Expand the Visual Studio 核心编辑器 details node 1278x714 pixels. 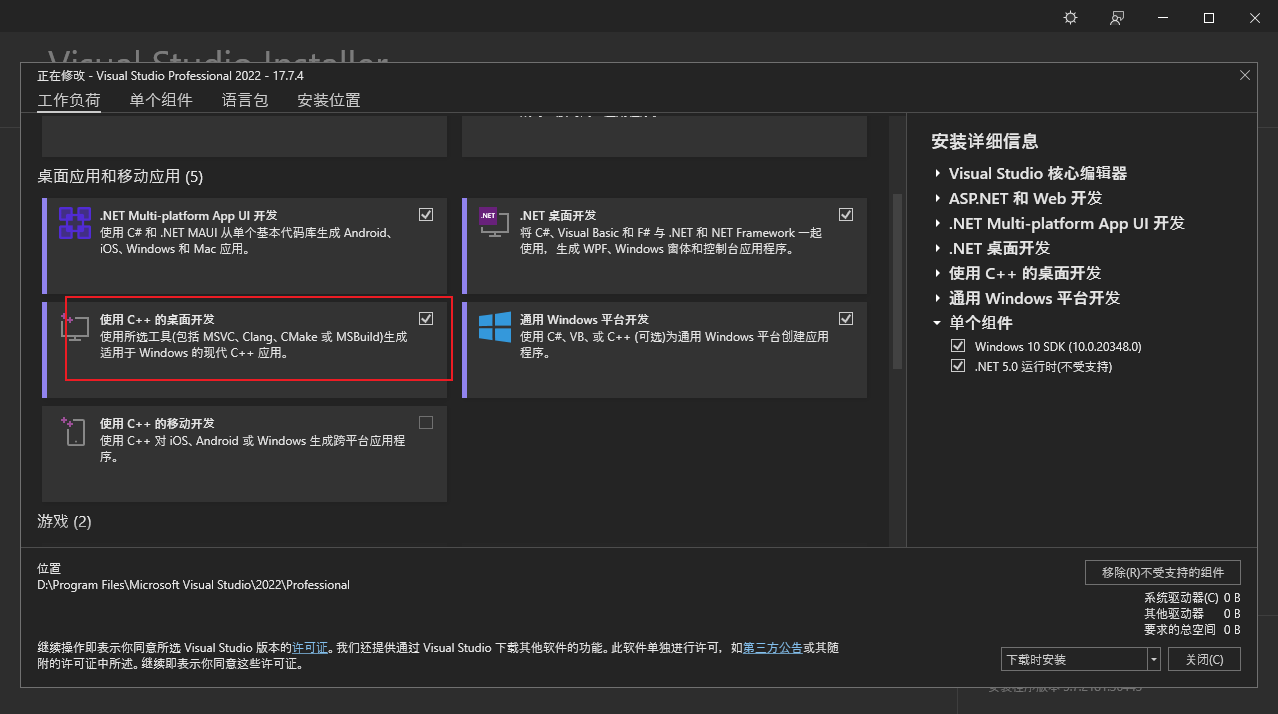(938, 174)
